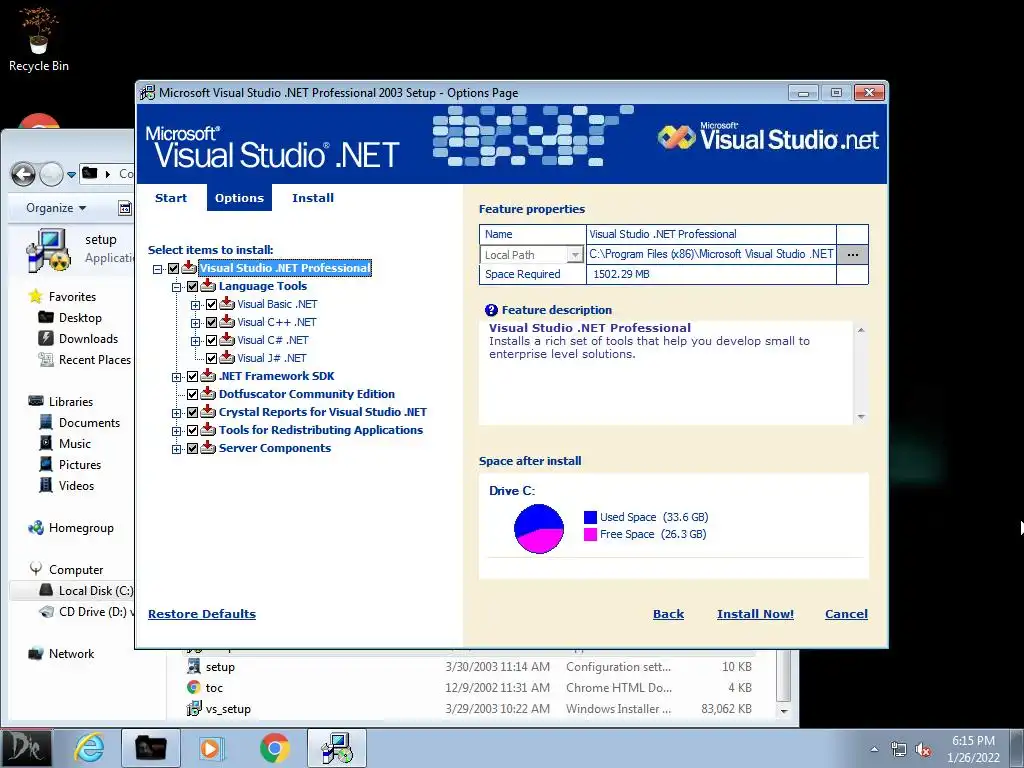Uncheck Language Tools checkbox

tap(192, 287)
